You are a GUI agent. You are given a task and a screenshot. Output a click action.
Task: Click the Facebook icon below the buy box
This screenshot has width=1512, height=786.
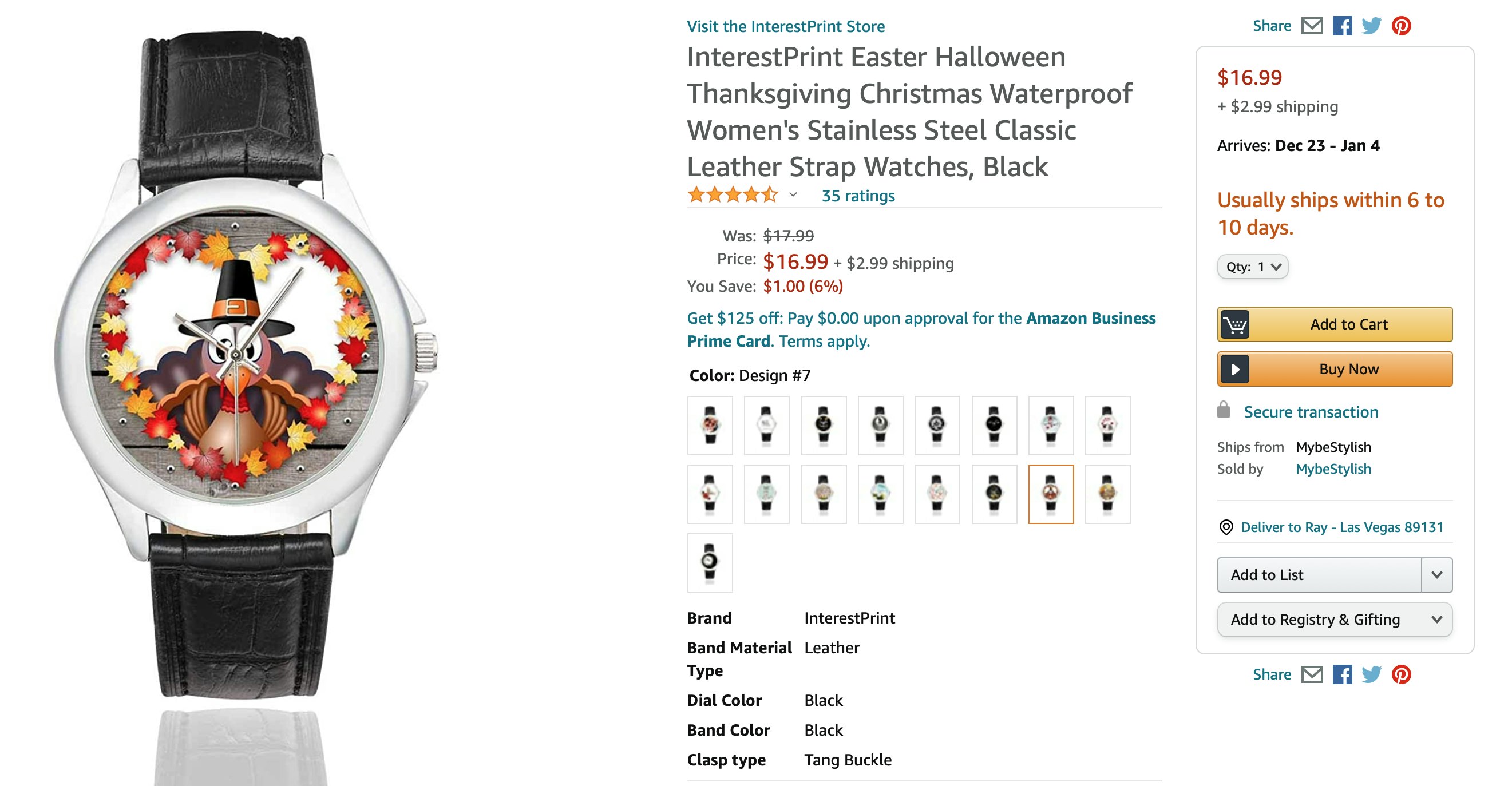[1342, 674]
